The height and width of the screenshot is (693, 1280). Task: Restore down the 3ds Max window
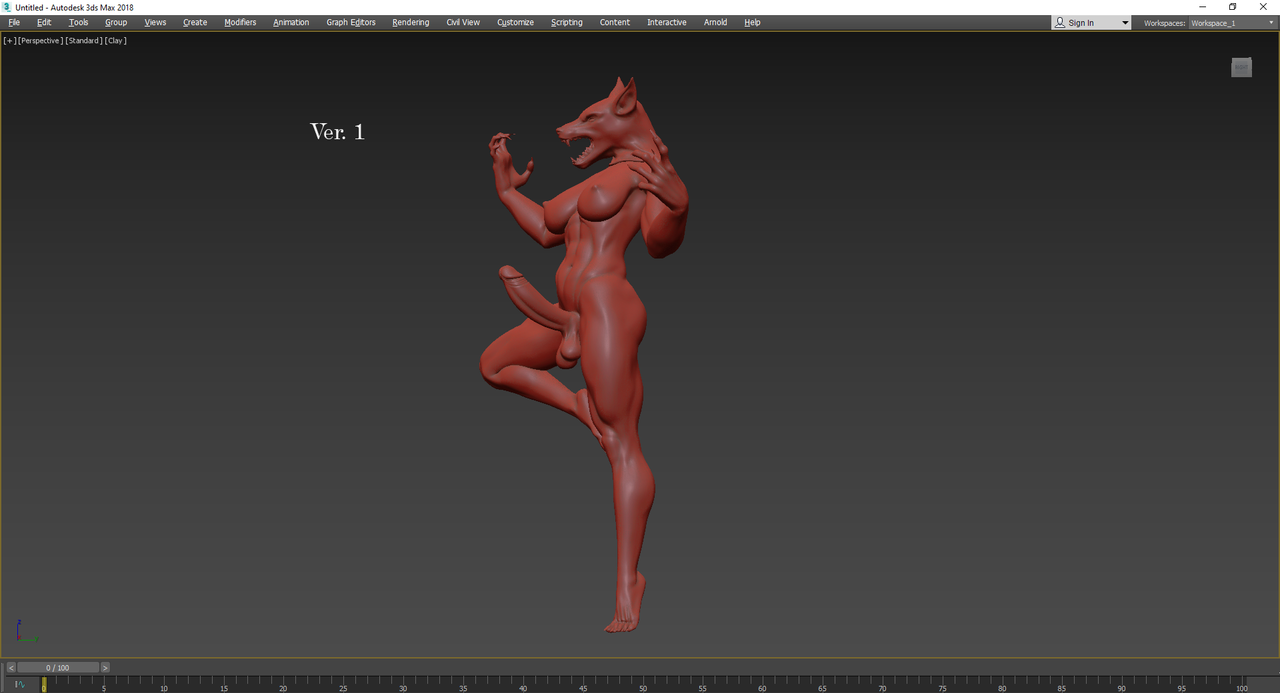pos(1232,7)
